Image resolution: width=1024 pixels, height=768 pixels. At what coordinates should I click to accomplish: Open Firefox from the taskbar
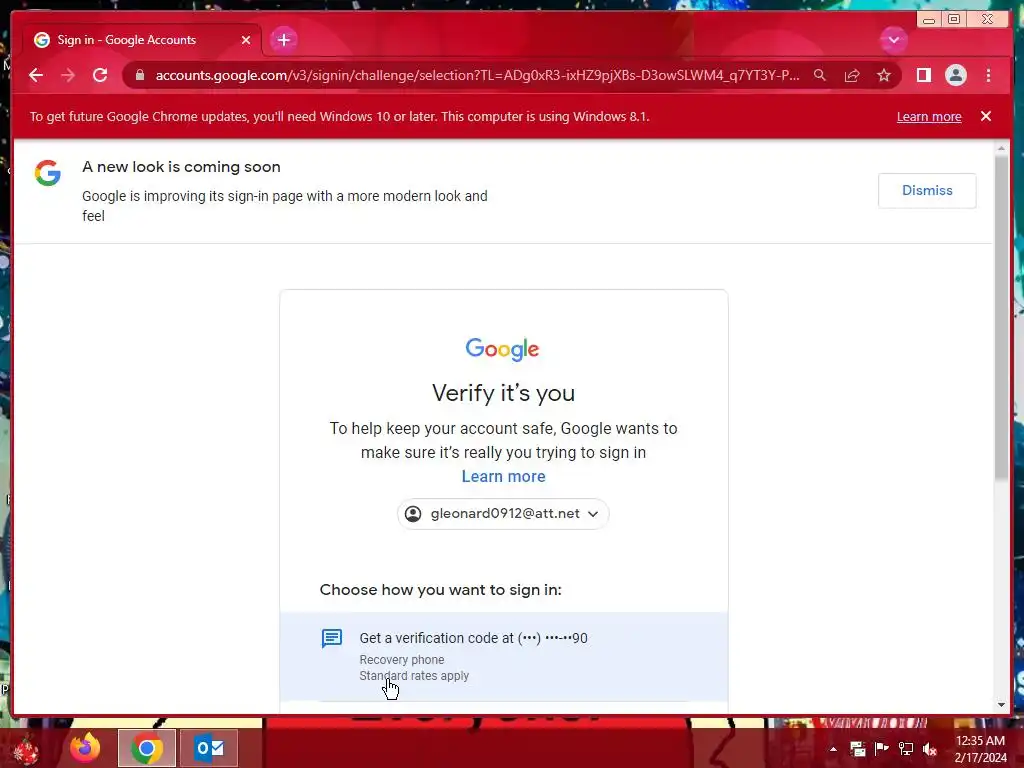(86, 748)
